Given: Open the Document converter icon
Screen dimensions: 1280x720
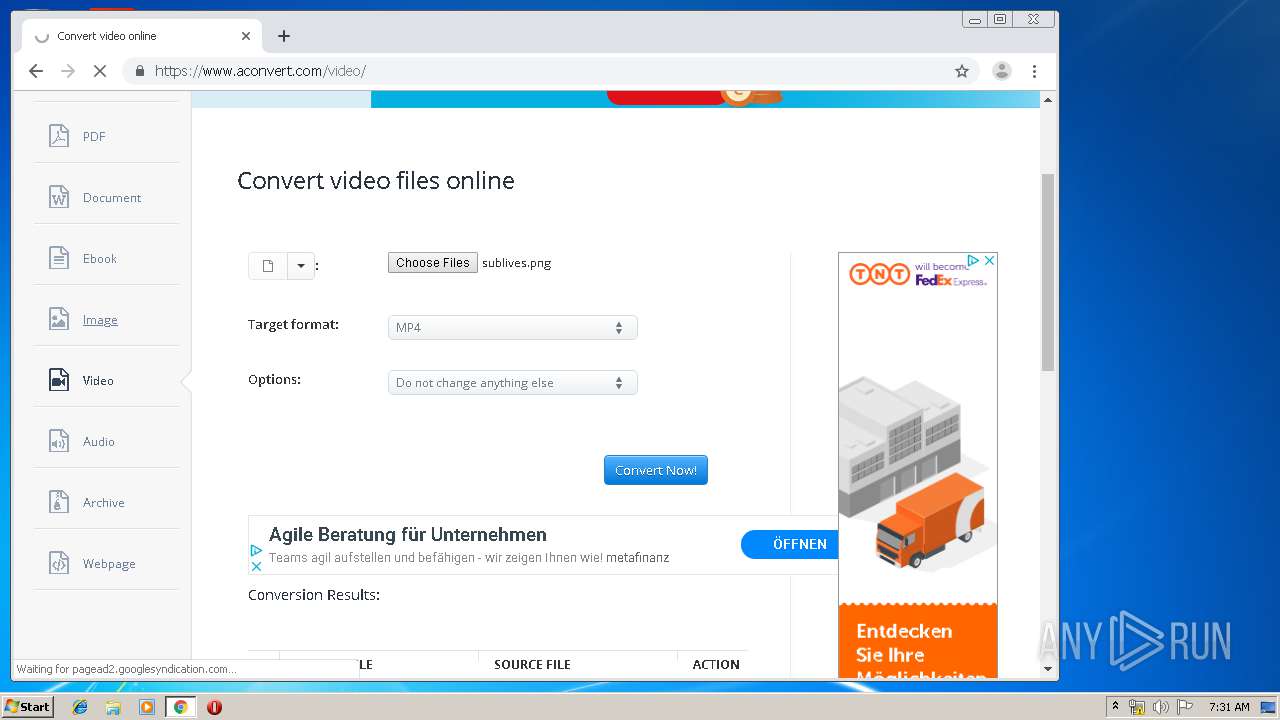Looking at the screenshot, I should tap(59, 197).
